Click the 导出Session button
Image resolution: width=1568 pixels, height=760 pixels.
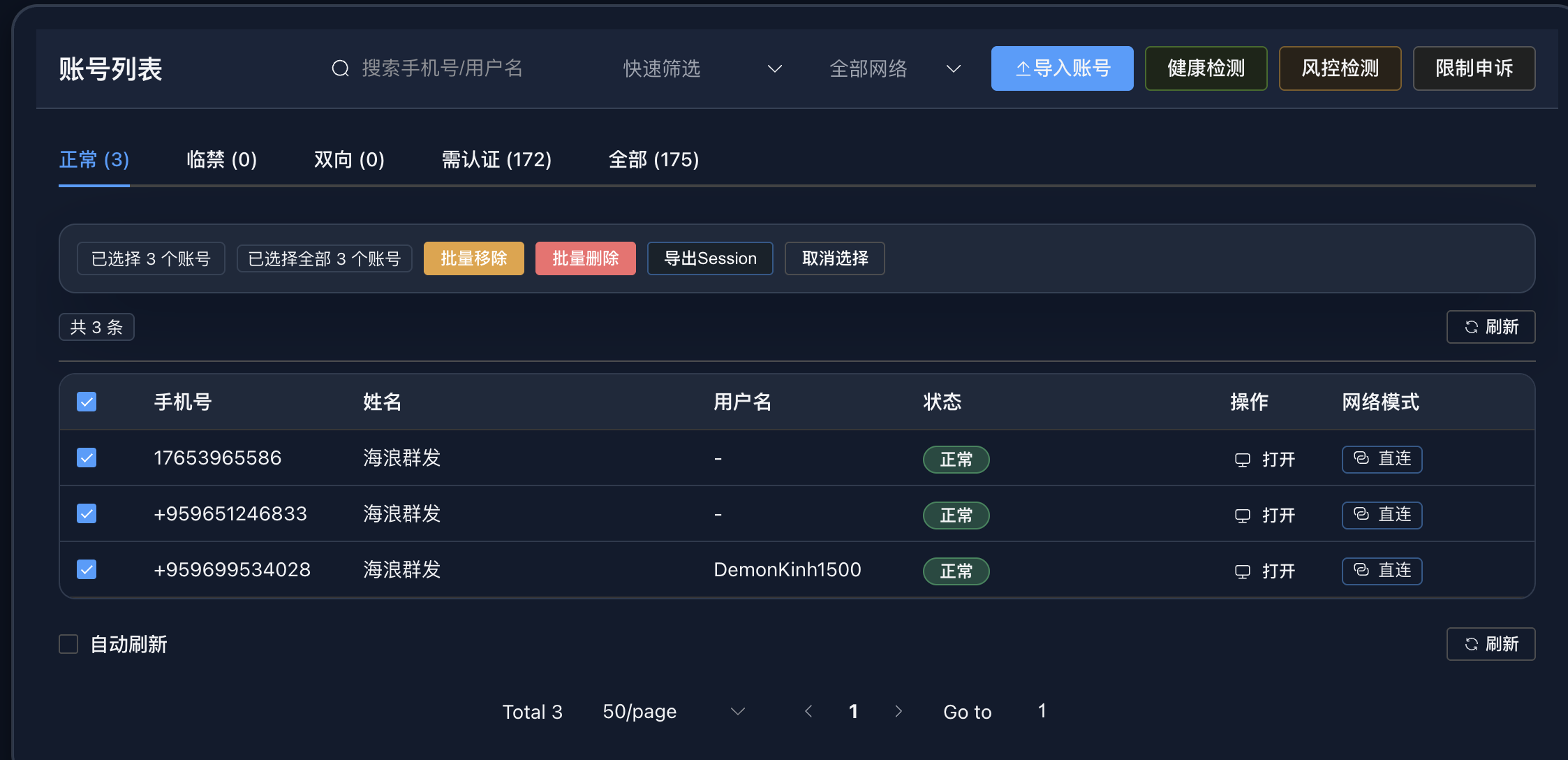[x=710, y=258]
